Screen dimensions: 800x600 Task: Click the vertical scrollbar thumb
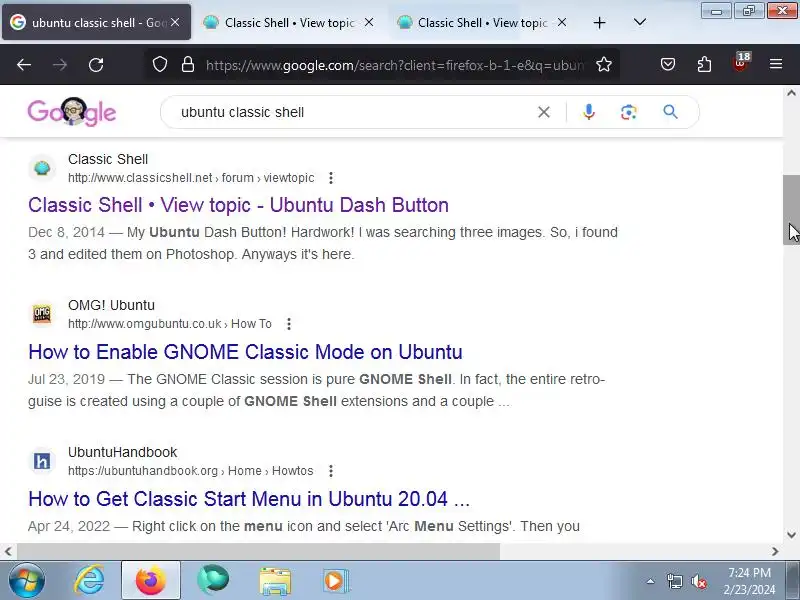tap(791, 210)
